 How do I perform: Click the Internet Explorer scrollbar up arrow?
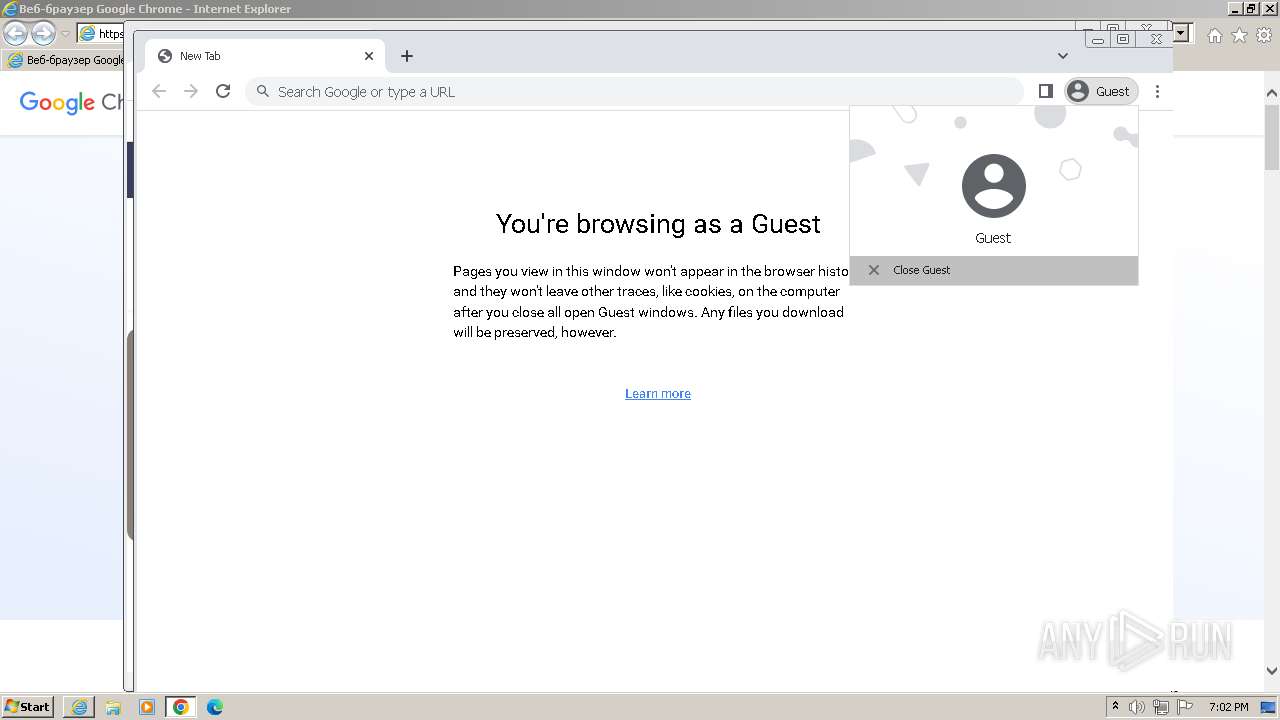point(1272,93)
